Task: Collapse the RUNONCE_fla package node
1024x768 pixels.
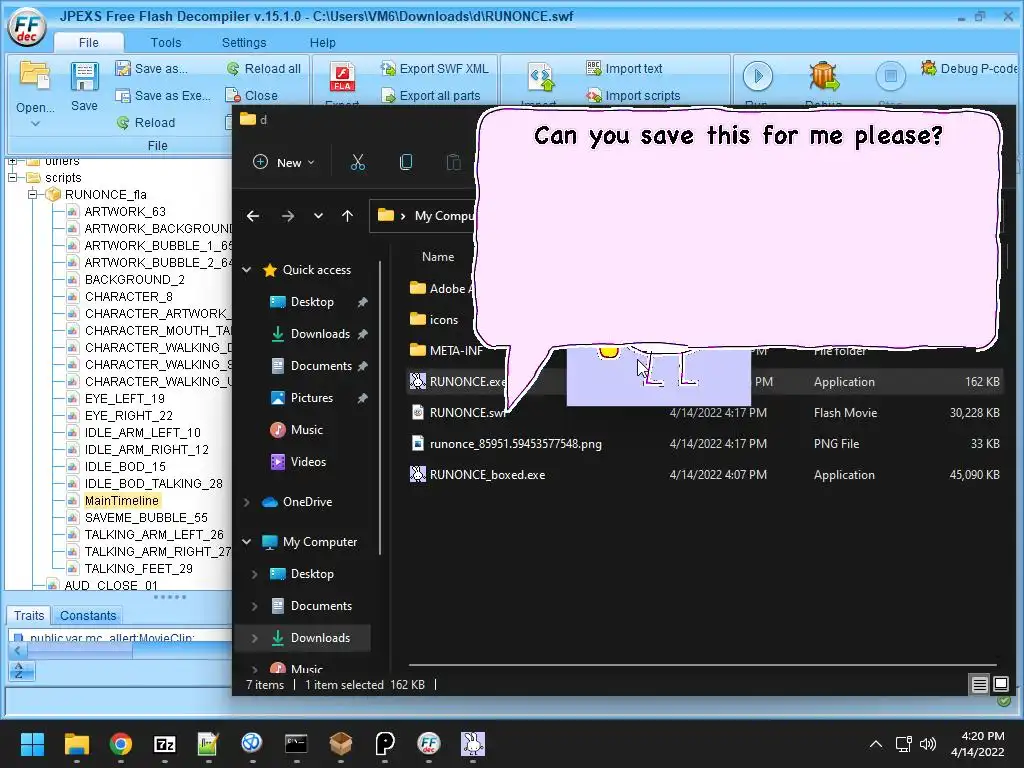Action: (x=32, y=195)
